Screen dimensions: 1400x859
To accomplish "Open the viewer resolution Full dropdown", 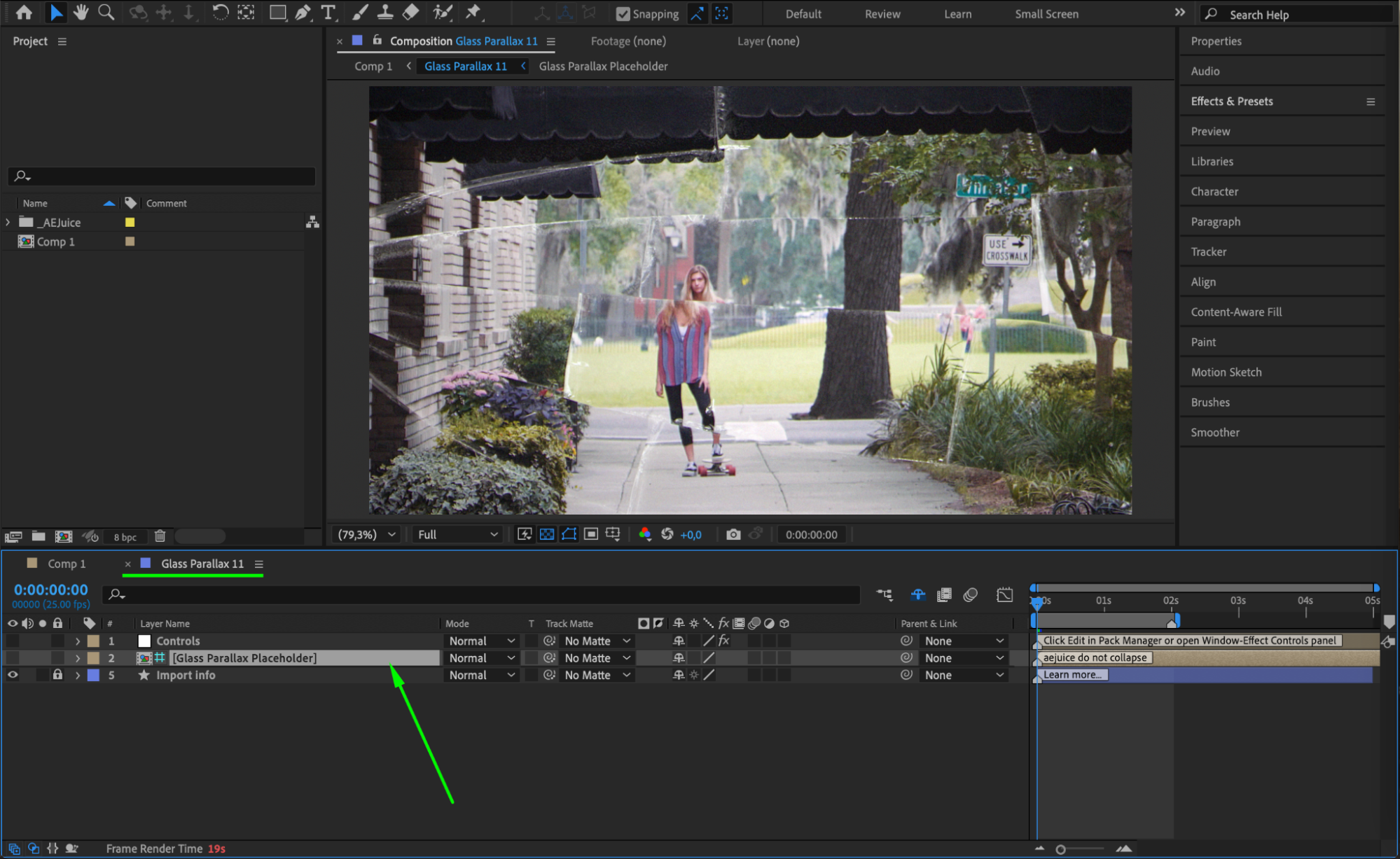I will 457,534.
